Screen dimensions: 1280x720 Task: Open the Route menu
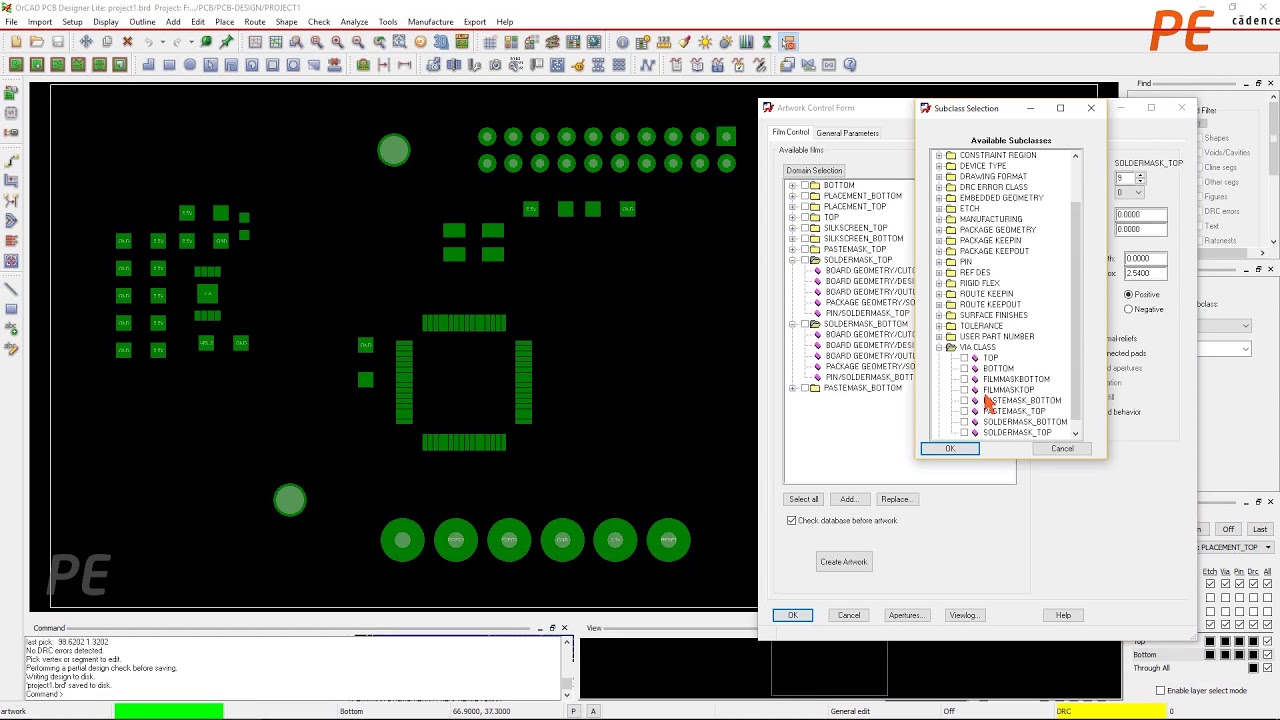pos(255,22)
